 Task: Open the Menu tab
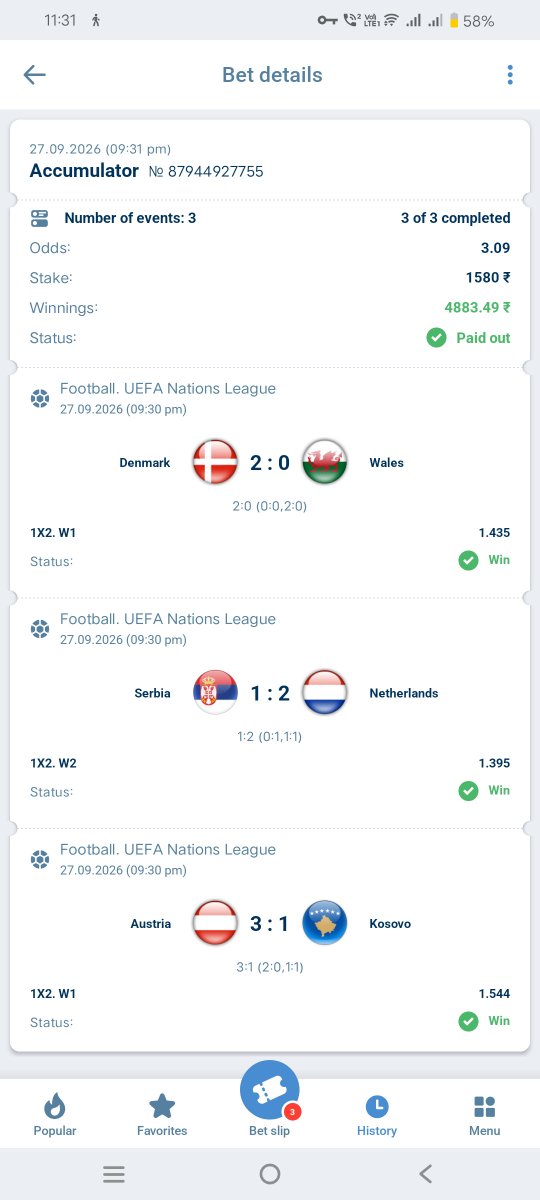coord(485,1114)
